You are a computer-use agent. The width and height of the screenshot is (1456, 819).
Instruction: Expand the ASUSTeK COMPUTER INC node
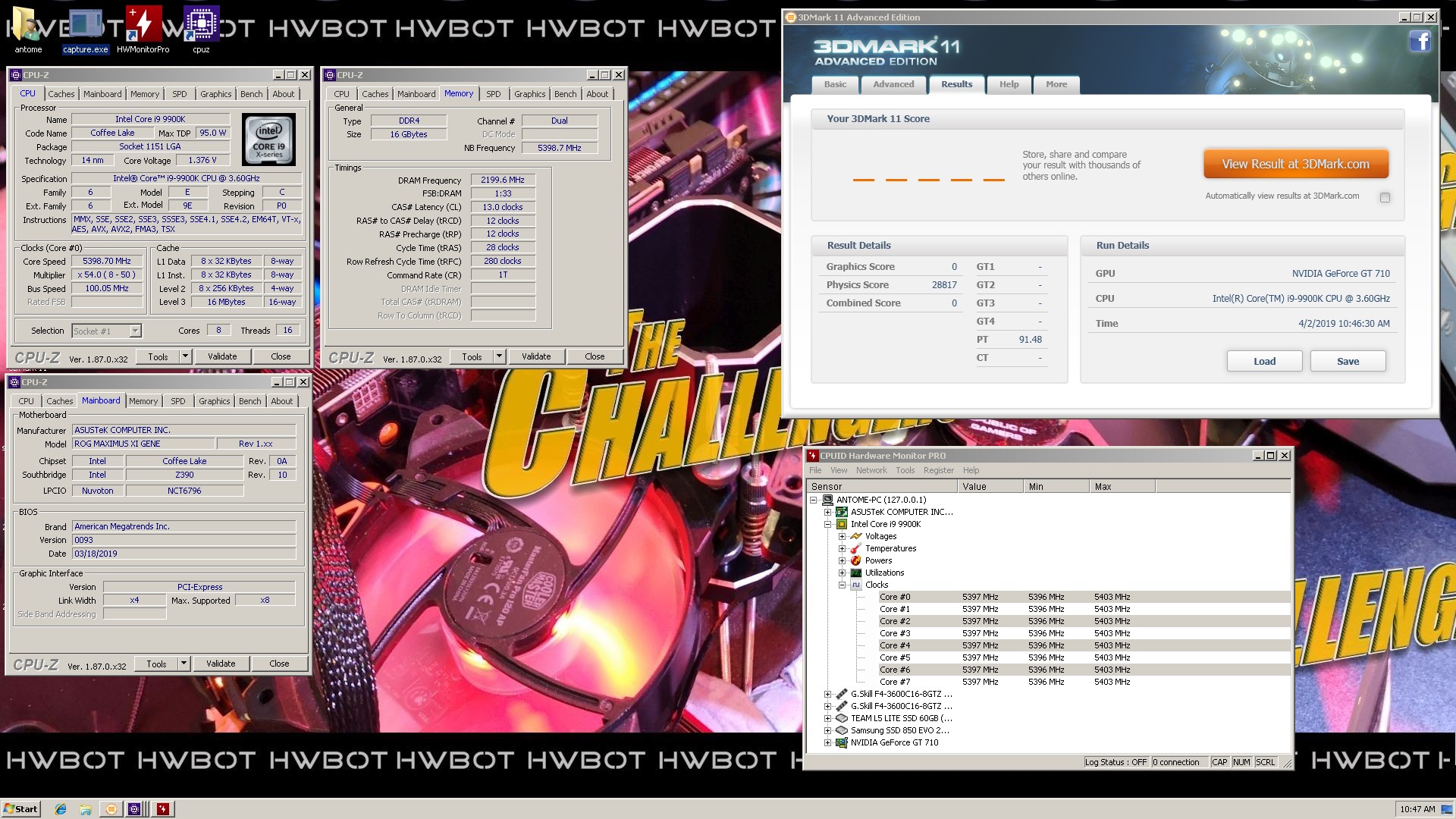828,512
